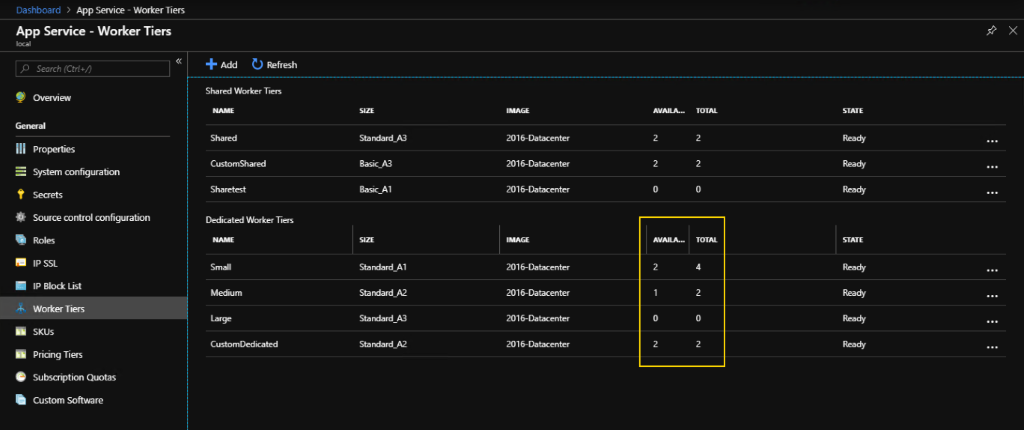
Task: Open more options for Large tier
Action: pyautogui.click(x=992, y=321)
